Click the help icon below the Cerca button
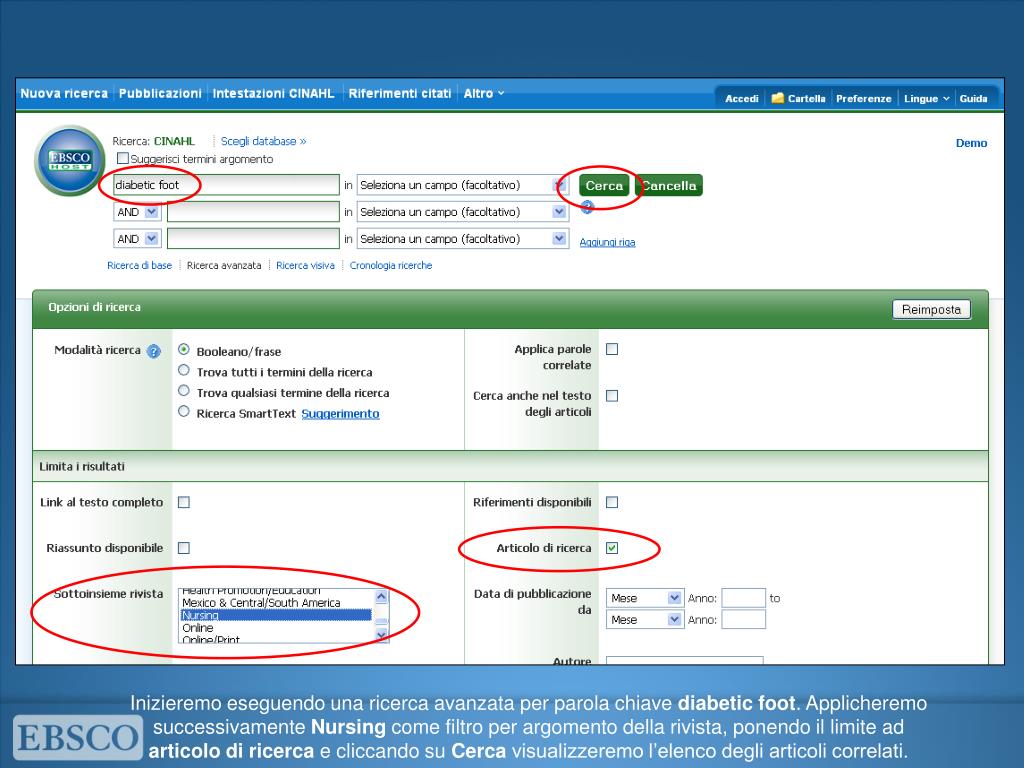Image resolution: width=1024 pixels, height=768 pixels. click(587, 207)
